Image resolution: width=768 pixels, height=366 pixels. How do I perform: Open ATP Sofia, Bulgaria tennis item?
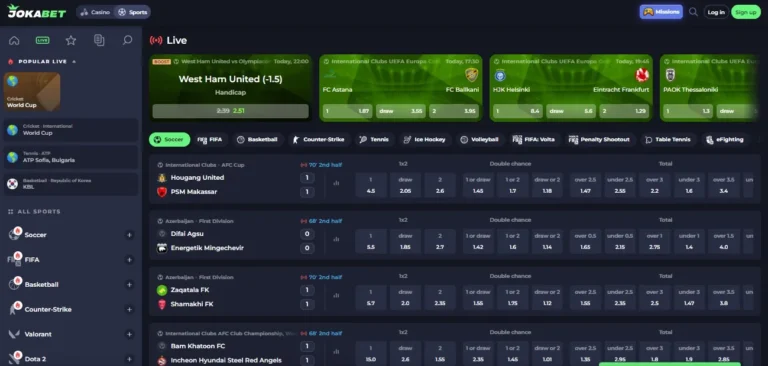[x=71, y=157]
